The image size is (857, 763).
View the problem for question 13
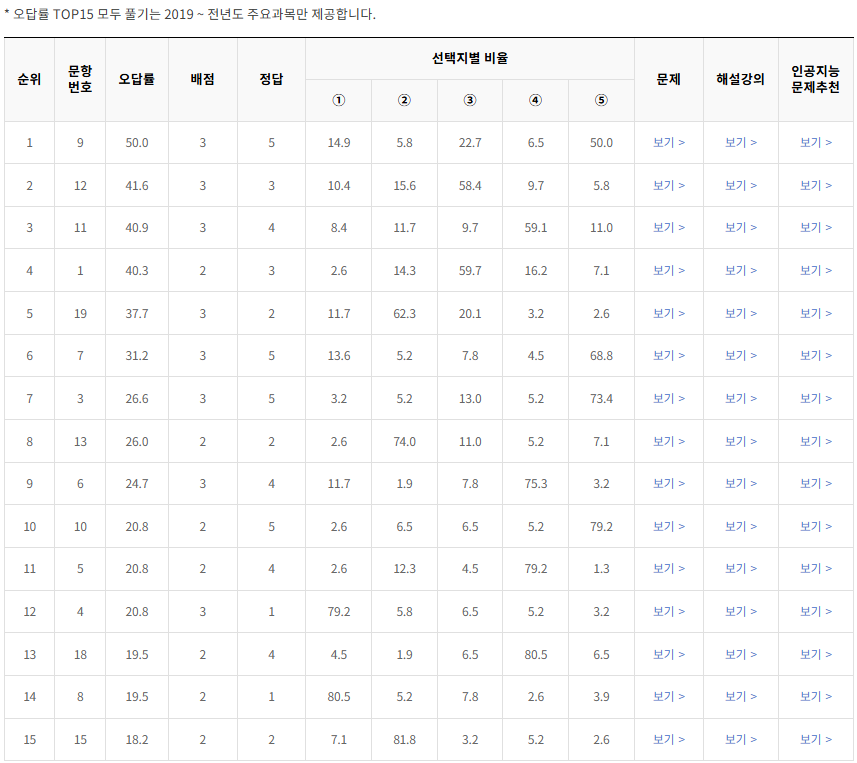668,441
